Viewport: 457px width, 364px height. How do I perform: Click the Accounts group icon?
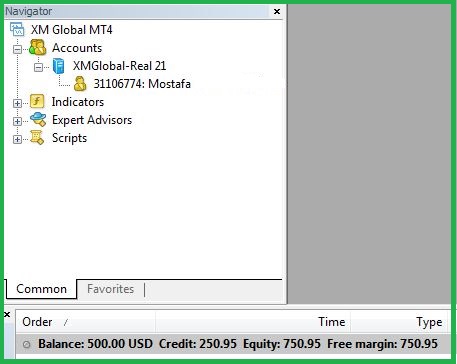click(38, 47)
